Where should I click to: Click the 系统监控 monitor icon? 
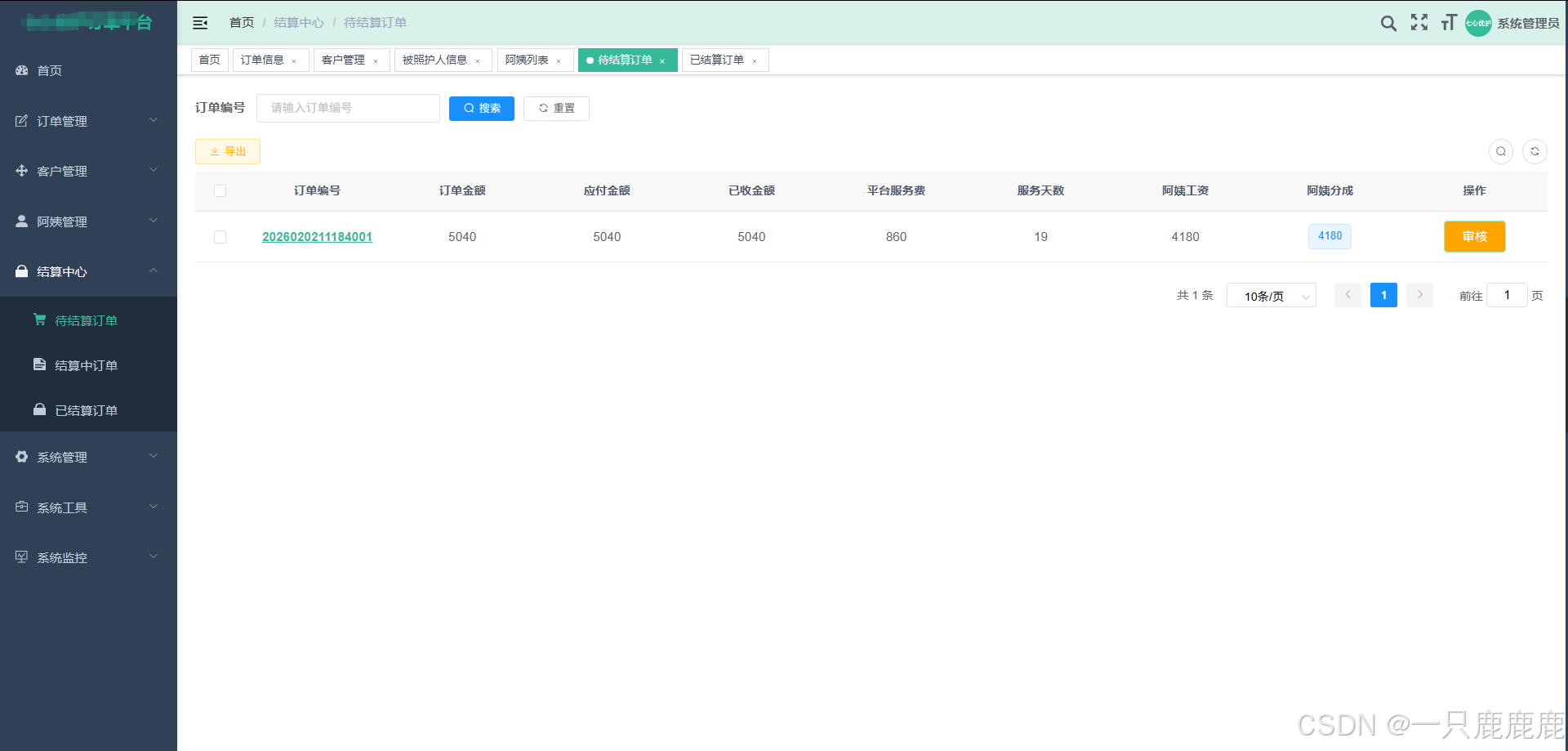(22, 557)
